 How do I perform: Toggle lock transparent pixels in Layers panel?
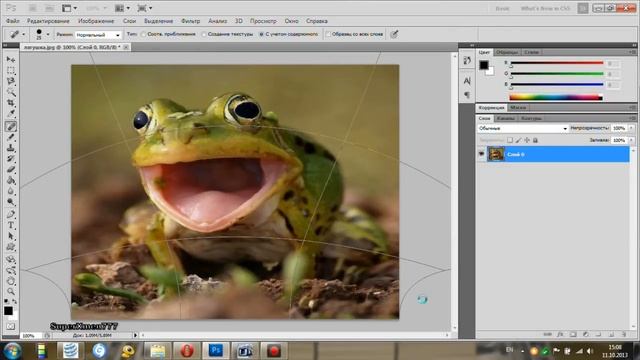(510, 140)
